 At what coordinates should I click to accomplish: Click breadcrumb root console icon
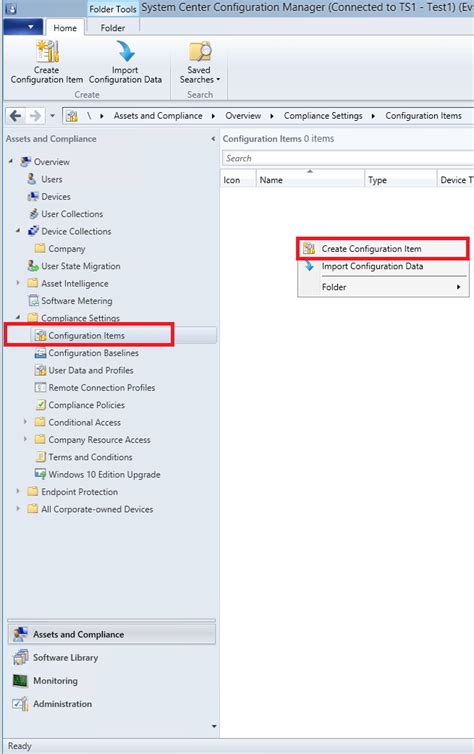click(x=72, y=116)
